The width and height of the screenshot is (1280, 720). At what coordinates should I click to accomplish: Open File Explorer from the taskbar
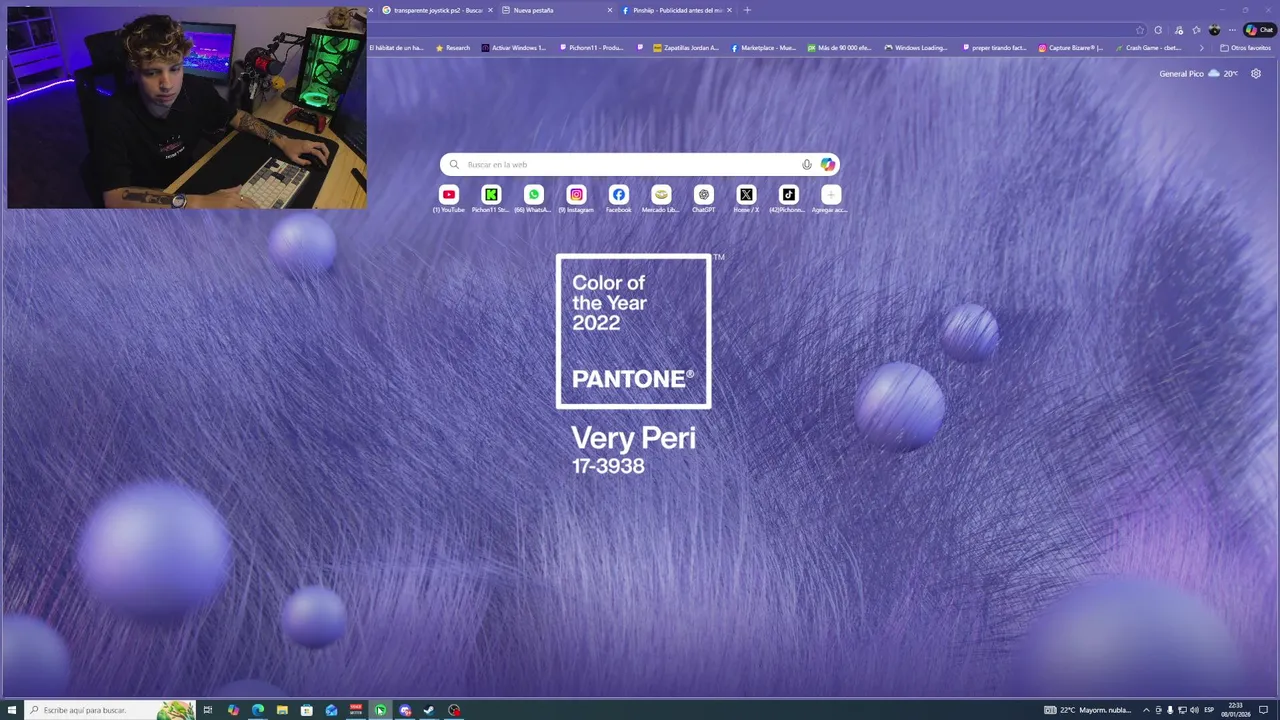[283, 710]
